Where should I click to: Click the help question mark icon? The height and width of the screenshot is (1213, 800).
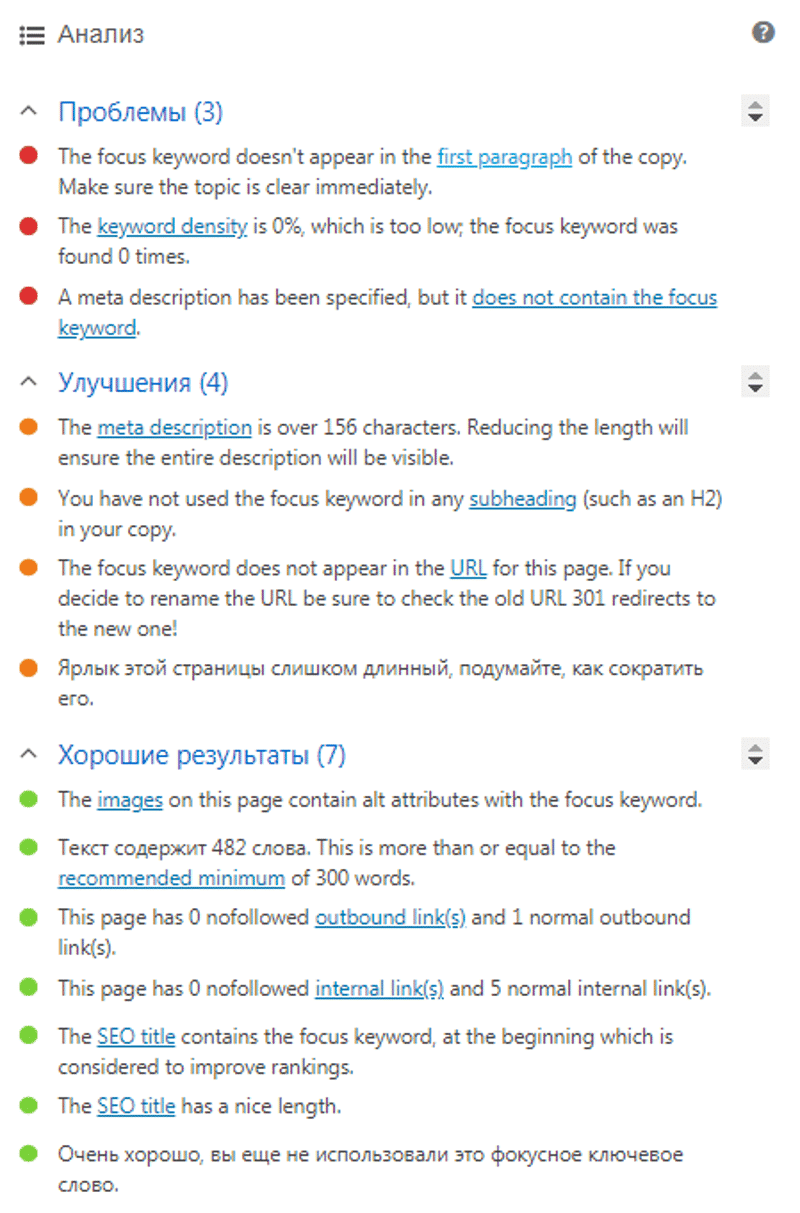coord(763,33)
